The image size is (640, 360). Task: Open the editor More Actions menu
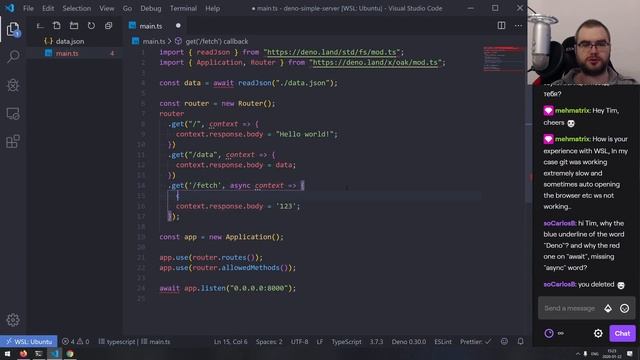tap(518, 26)
